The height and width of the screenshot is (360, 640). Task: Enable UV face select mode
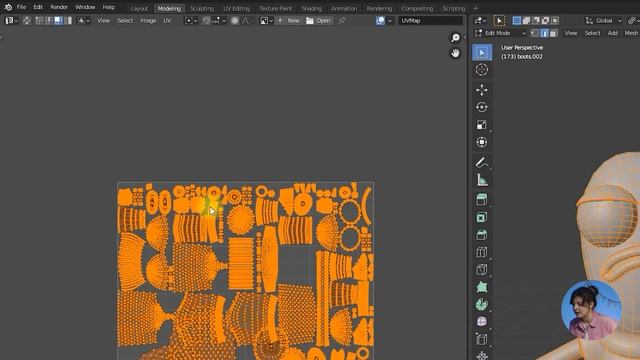point(58,20)
